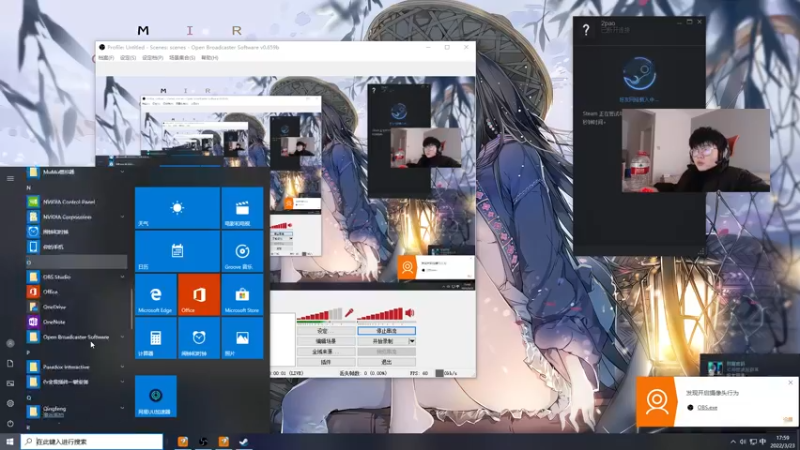
Task: Expand the Qingfeng folder
Action: 122,408
